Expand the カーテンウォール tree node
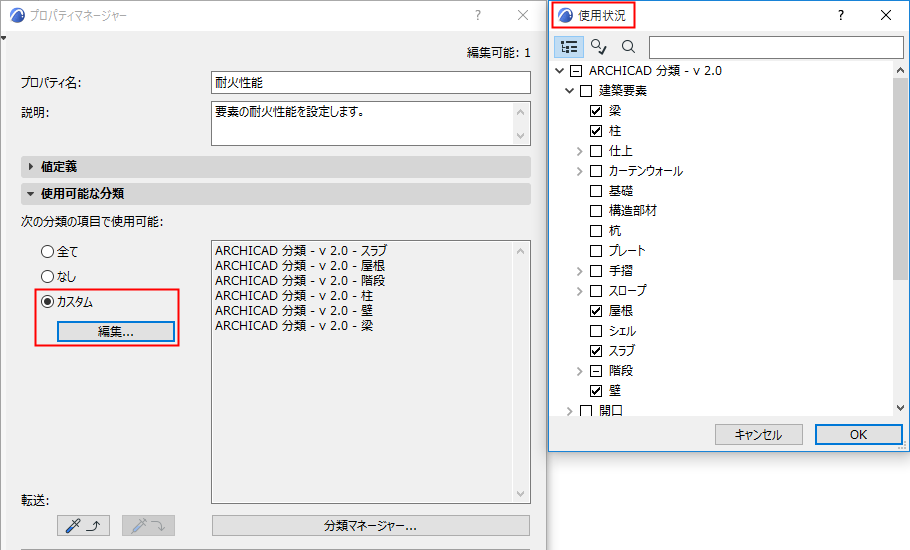The height and width of the screenshot is (550, 910). [x=579, y=171]
